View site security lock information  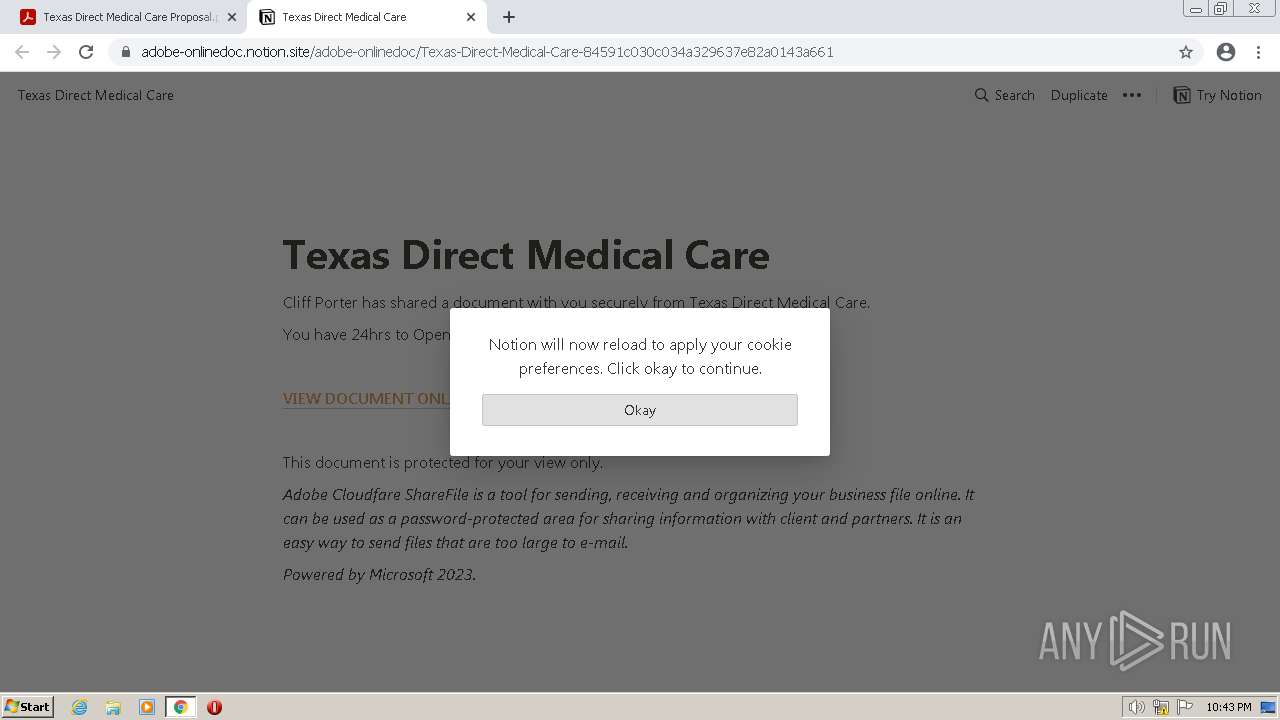coord(126,52)
